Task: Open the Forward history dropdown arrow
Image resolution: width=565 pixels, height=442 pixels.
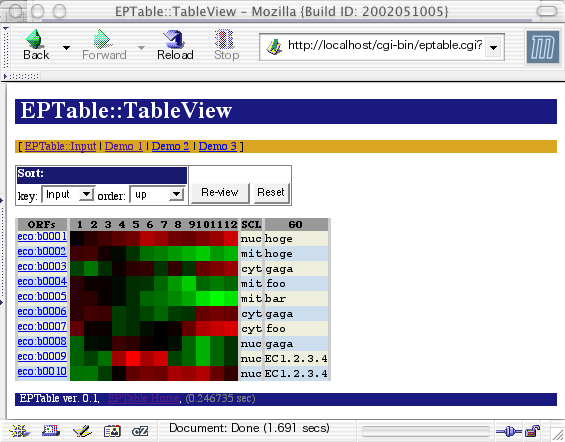Action: (142, 48)
